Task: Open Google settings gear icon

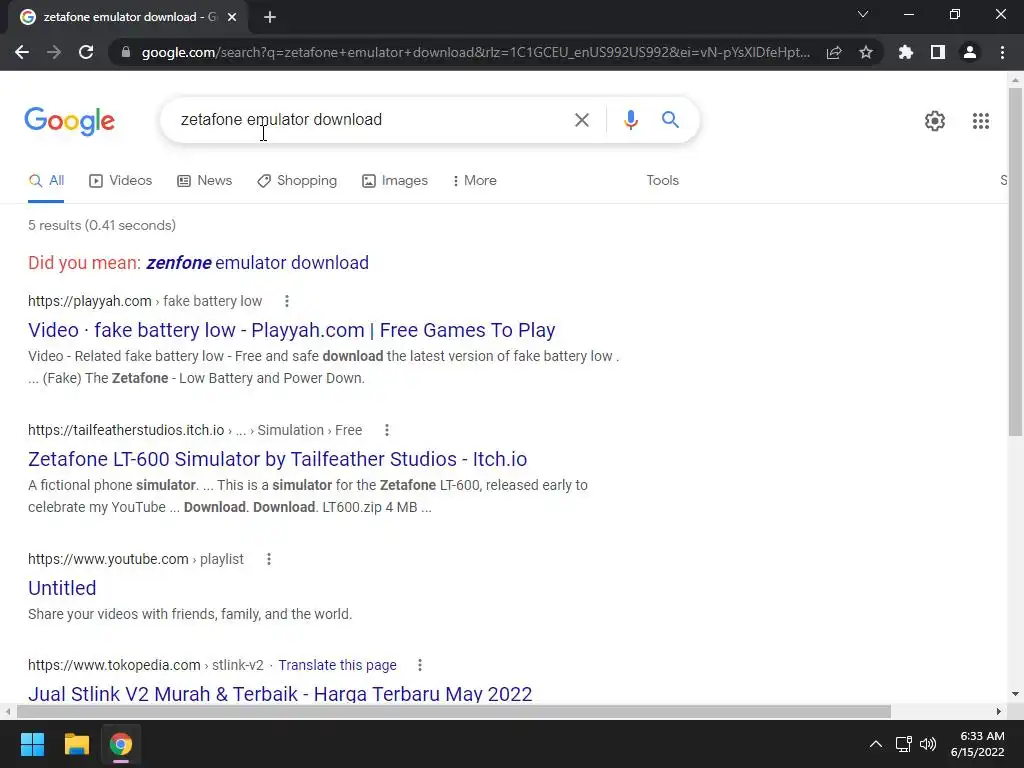Action: (x=935, y=121)
